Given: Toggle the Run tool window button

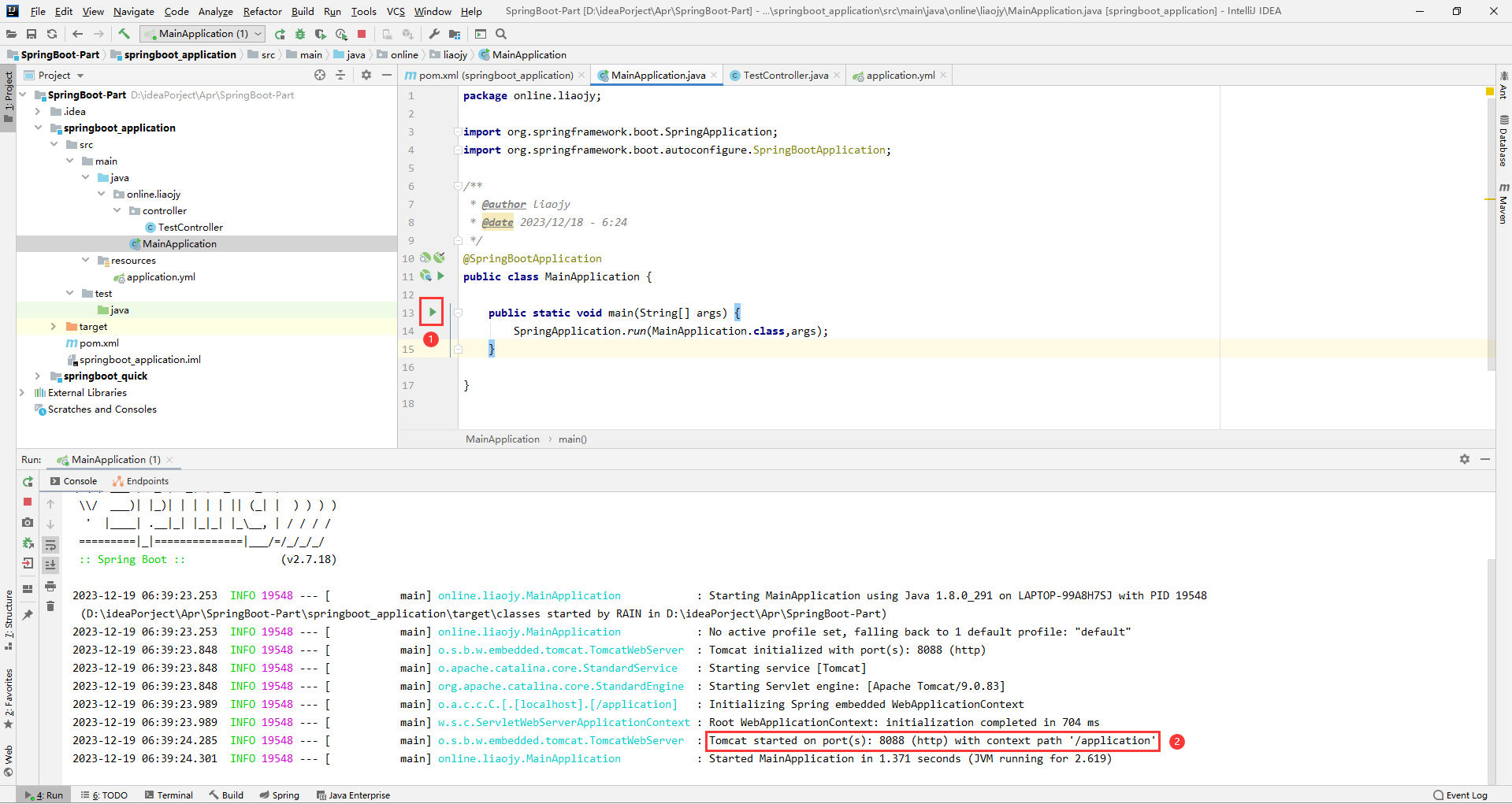Looking at the screenshot, I should coord(44,795).
